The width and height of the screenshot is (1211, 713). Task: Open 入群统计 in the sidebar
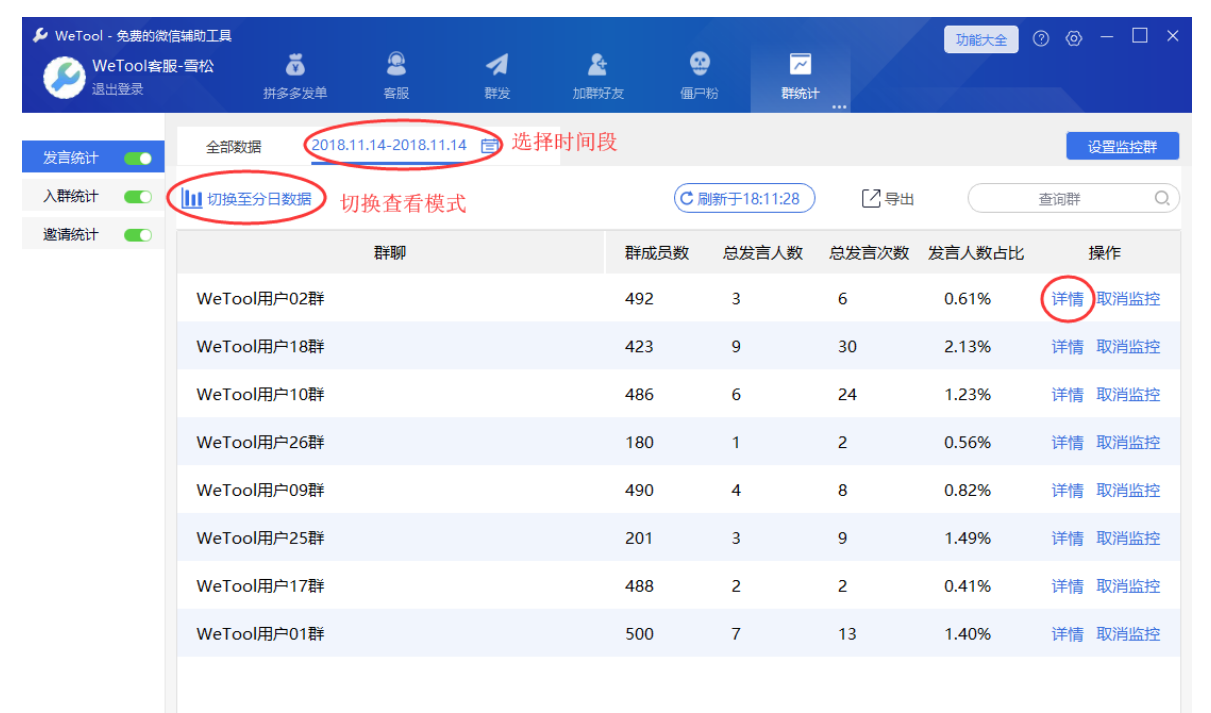tap(70, 197)
